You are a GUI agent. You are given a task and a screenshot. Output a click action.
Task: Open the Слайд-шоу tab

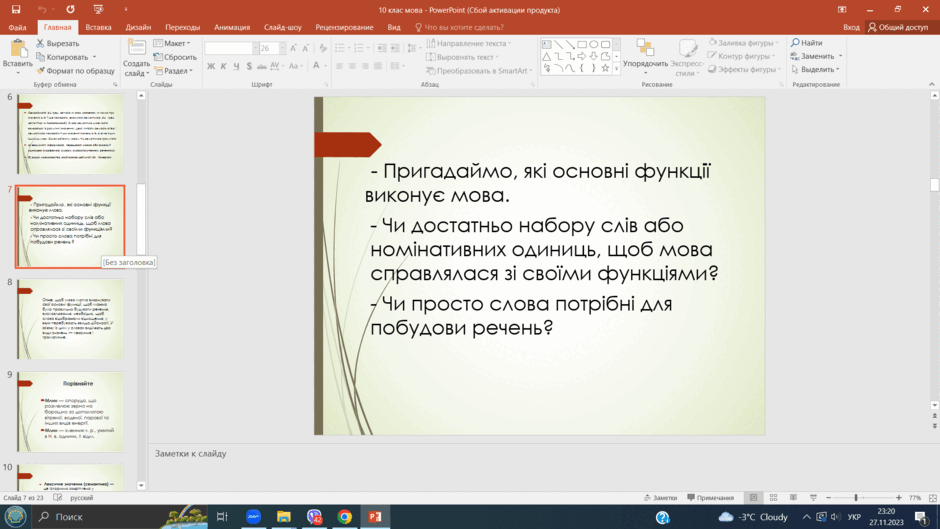coord(282,27)
